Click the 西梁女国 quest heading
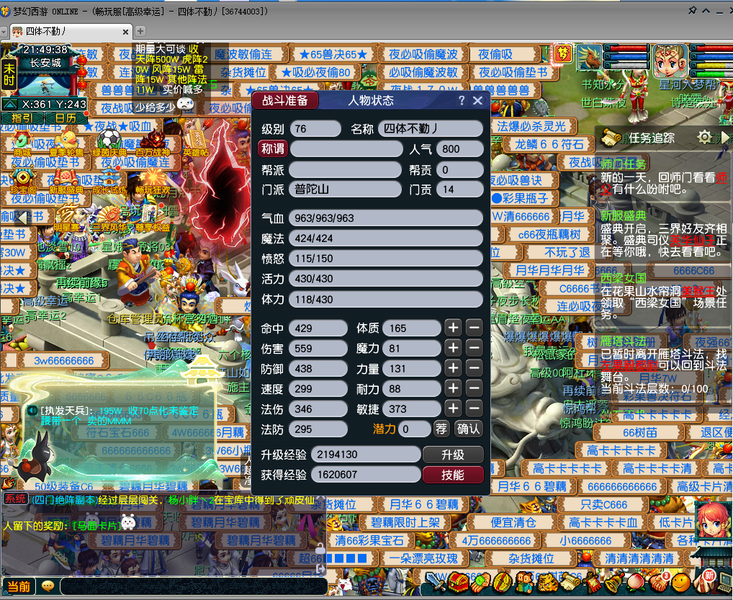The width and height of the screenshot is (733, 600). pyautogui.click(x=623, y=278)
